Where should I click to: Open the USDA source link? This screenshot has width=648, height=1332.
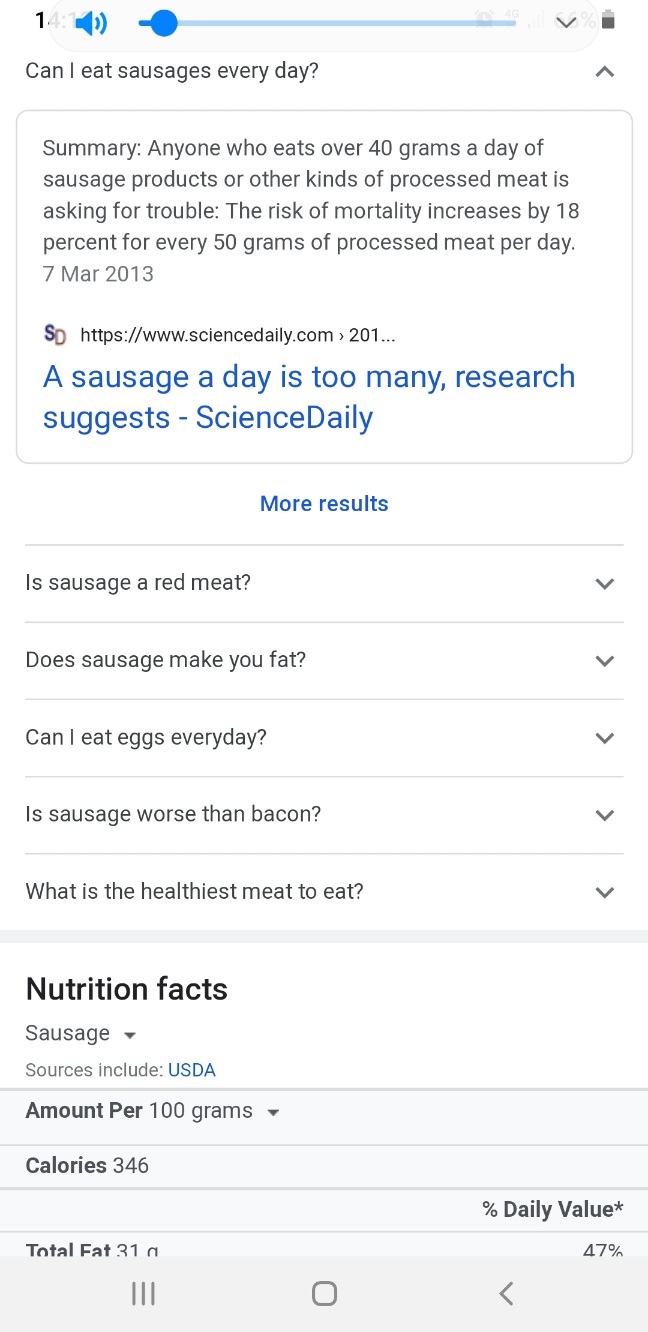pyautogui.click(x=192, y=1070)
